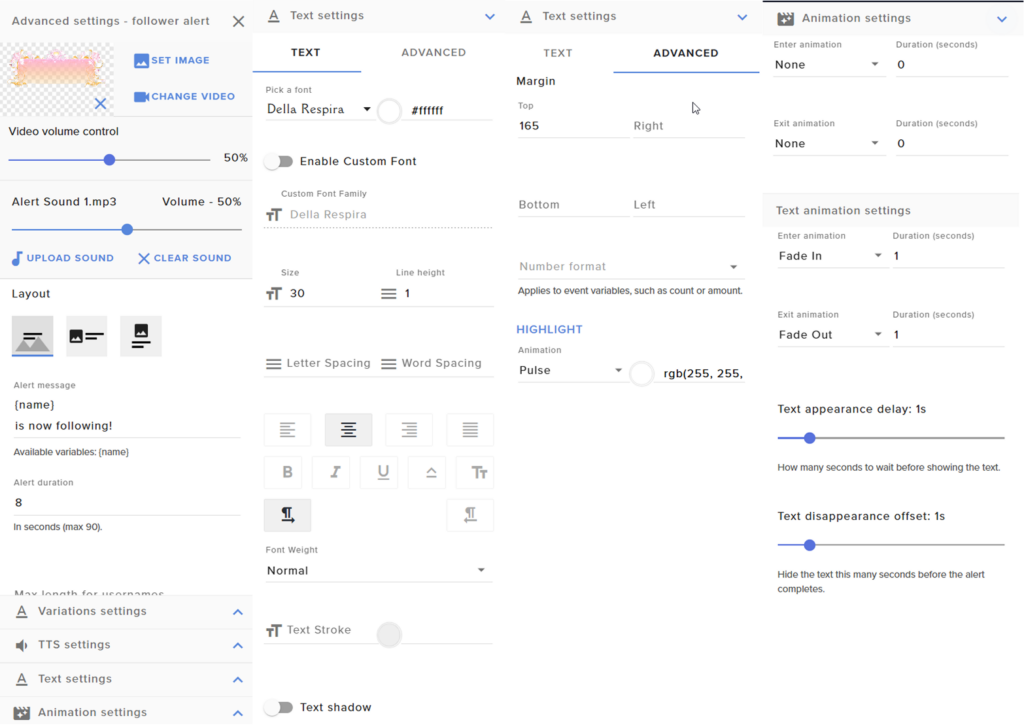This screenshot has width=1024, height=725.
Task: Switch to the ADVANCED tab beside the active TEXT tab
Action: pos(433,52)
